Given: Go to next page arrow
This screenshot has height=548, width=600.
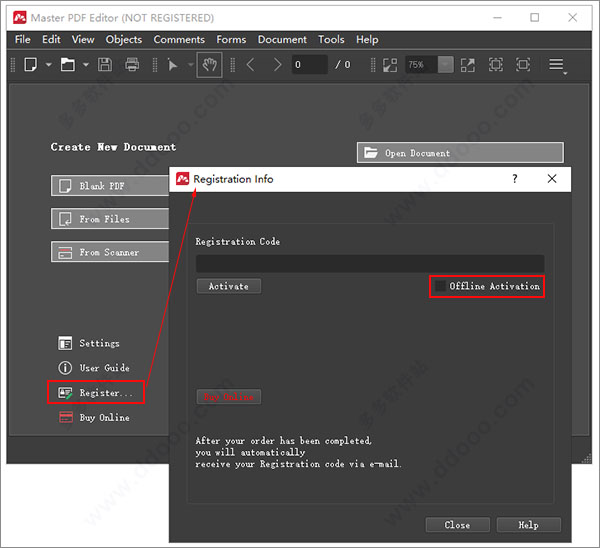Looking at the screenshot, I should (x=277, y=65).
